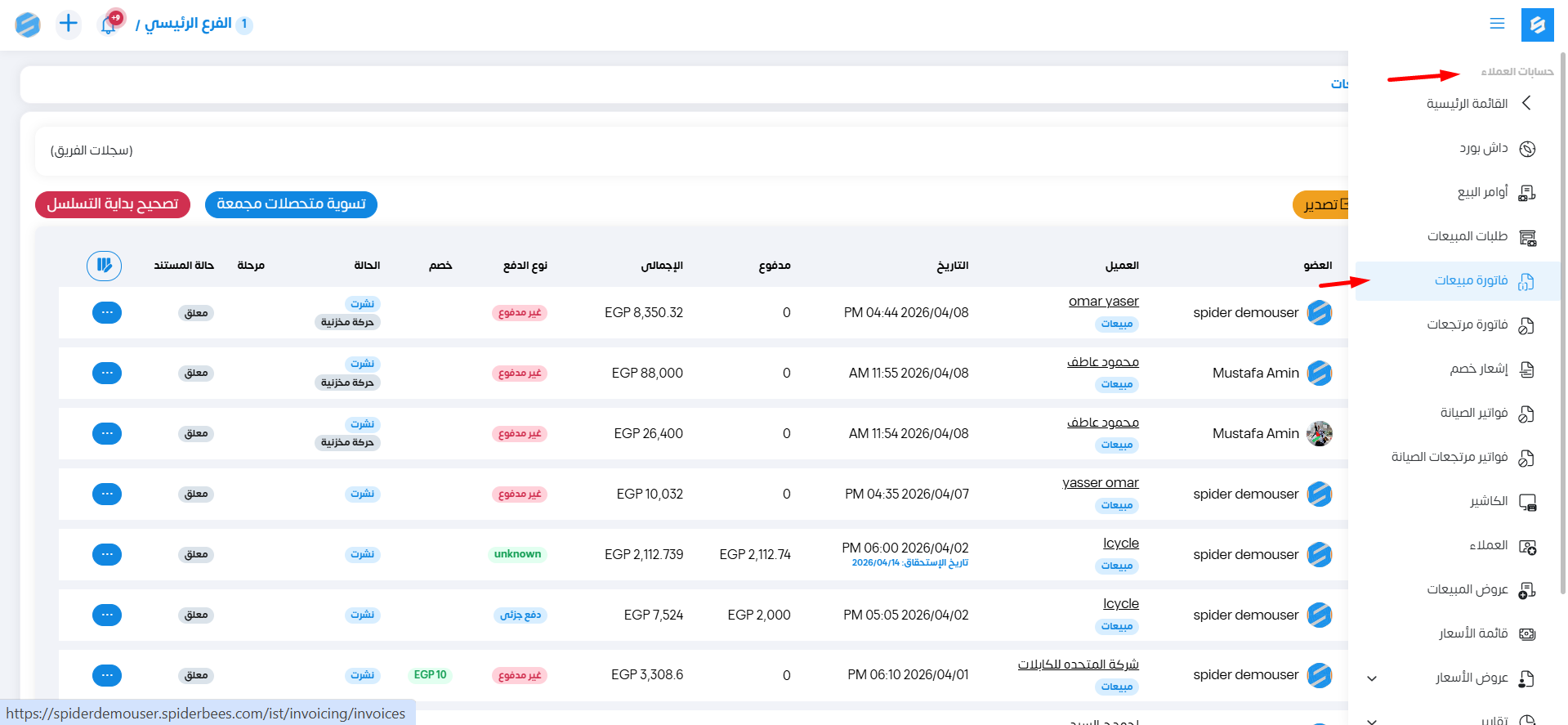Click the green EGP 10 discount badge
Screen dimensions: 1568x725
[x=430, y=675]
